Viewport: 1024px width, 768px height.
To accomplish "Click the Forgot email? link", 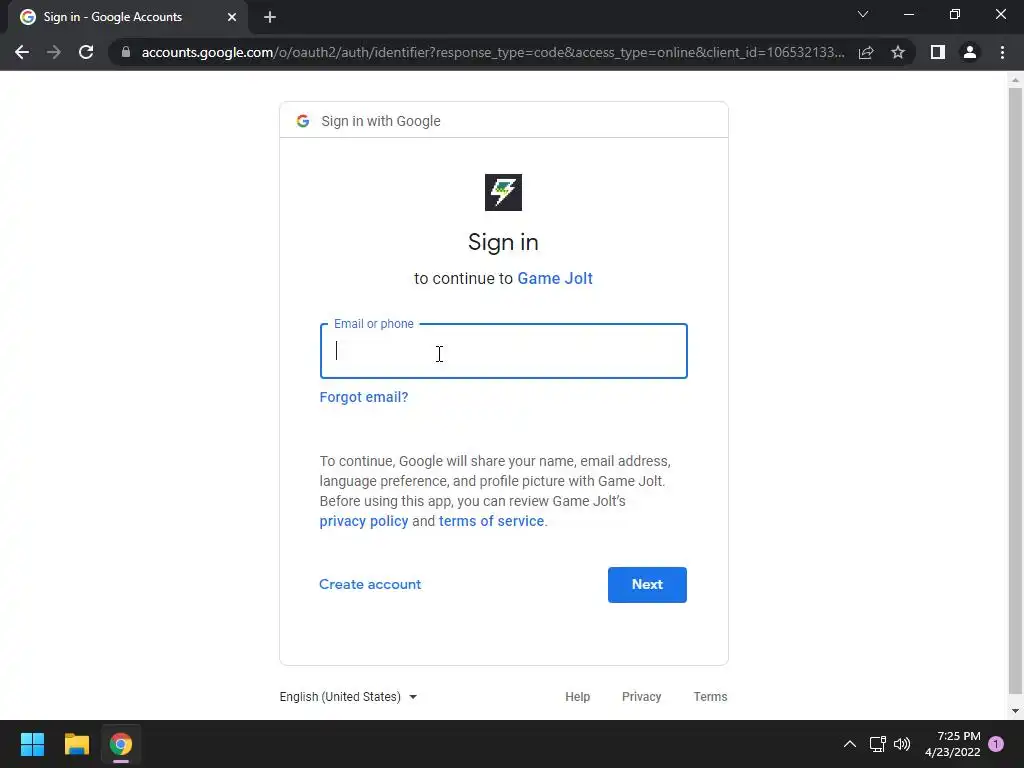I will 364,397.
